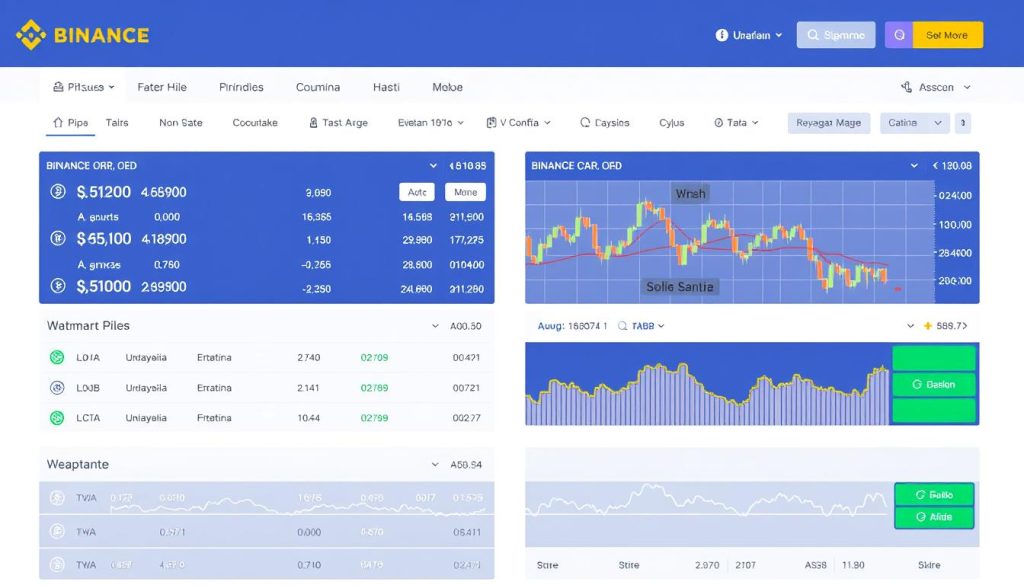
Task: Switch to the Cocurlake tab
Action: [255, 123]
